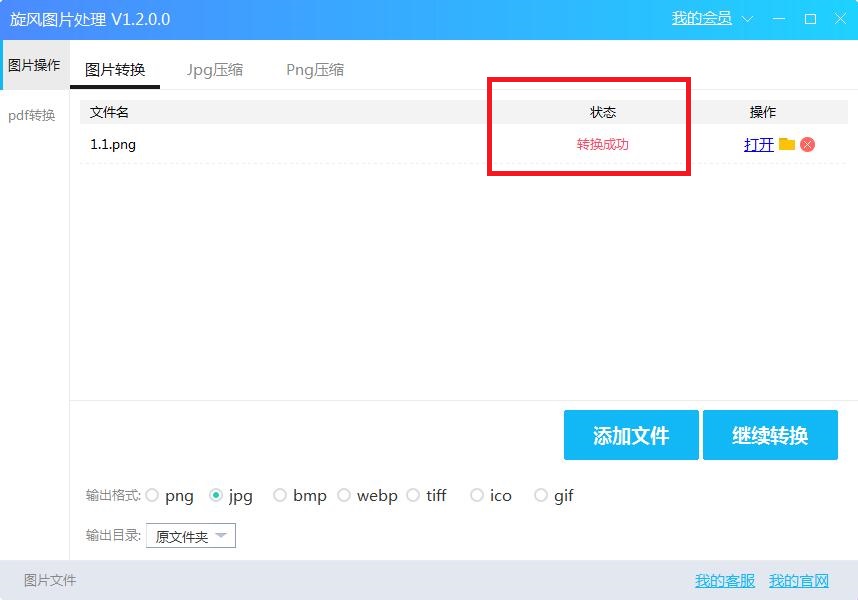
Task: Open the yellow folder icon for 1.1.png
Action: [x=787, y=144]
